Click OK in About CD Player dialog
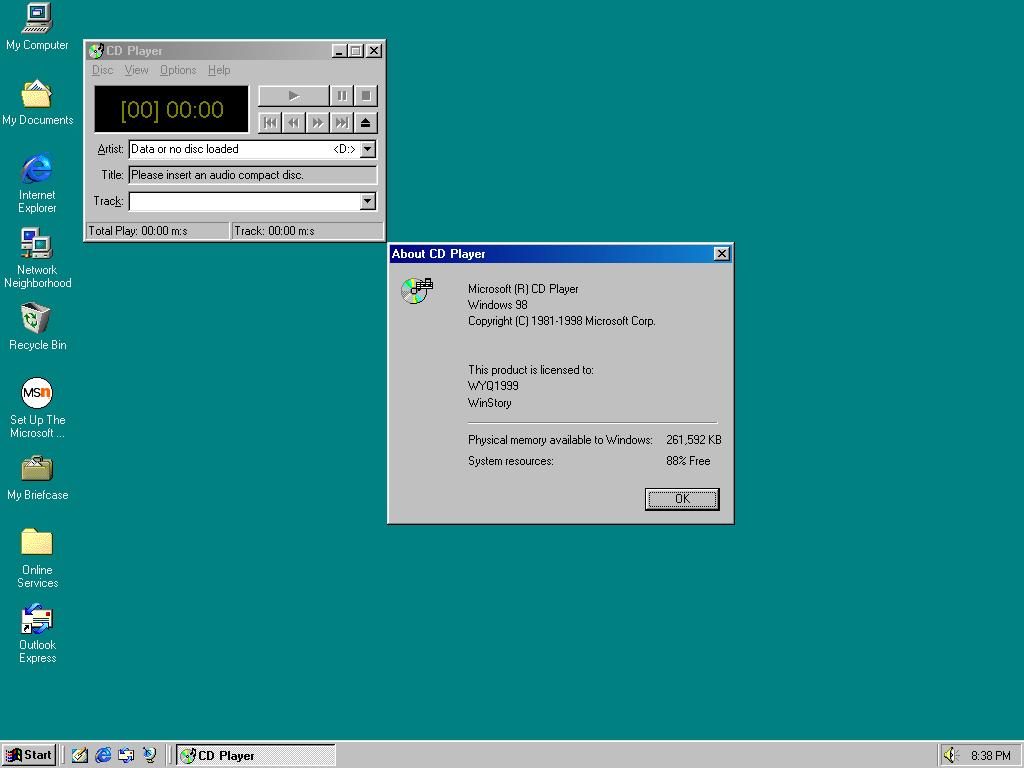The image size is (1024, 768). (x=682, y=499)
